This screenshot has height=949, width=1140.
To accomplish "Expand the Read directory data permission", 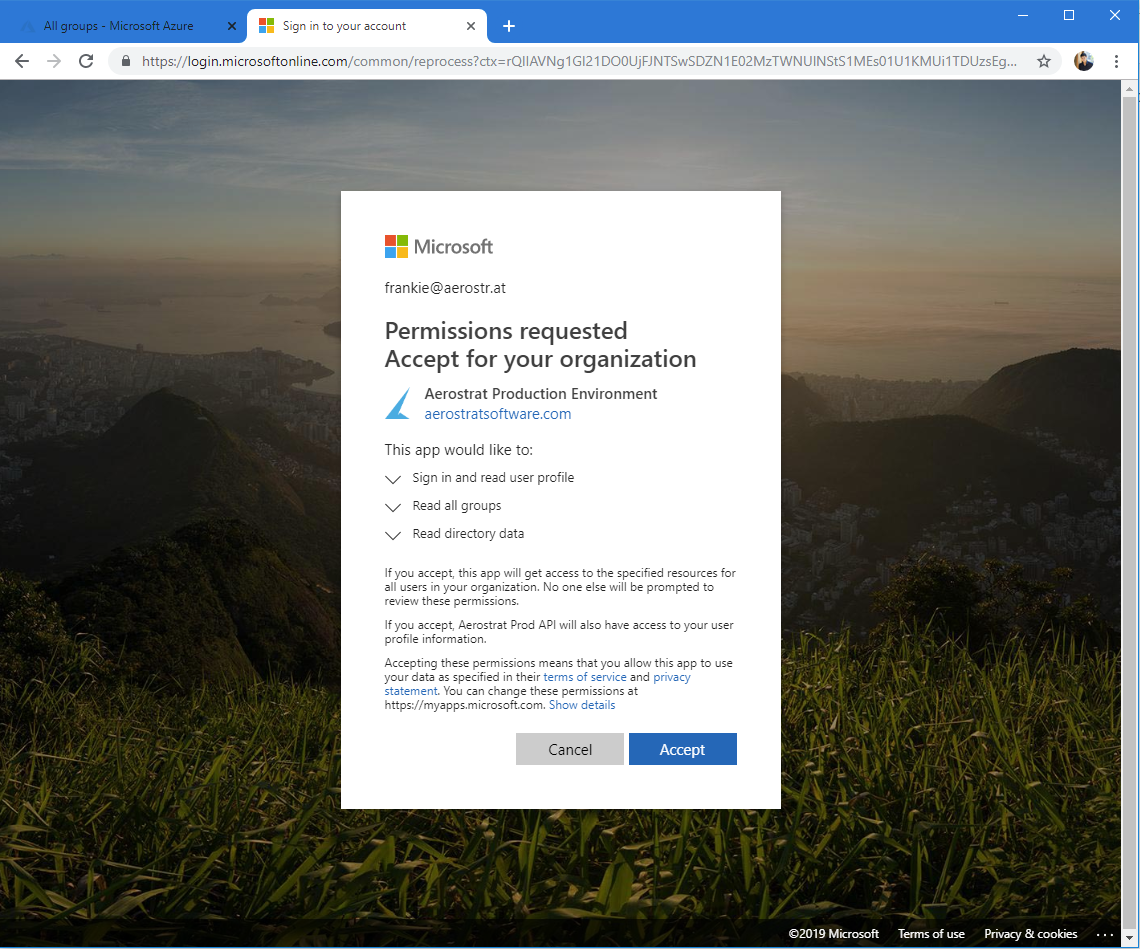I will pos(454,534).
